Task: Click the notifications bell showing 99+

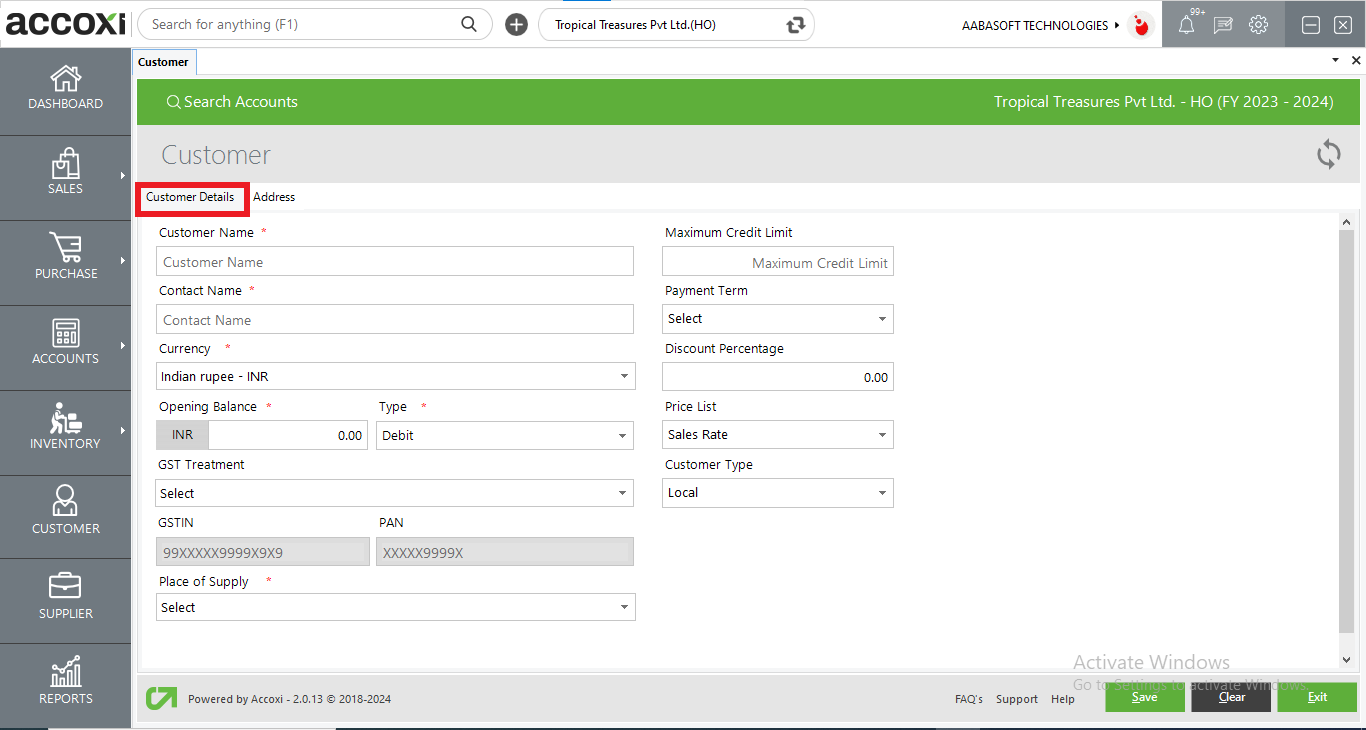Action: point(1186,24)
